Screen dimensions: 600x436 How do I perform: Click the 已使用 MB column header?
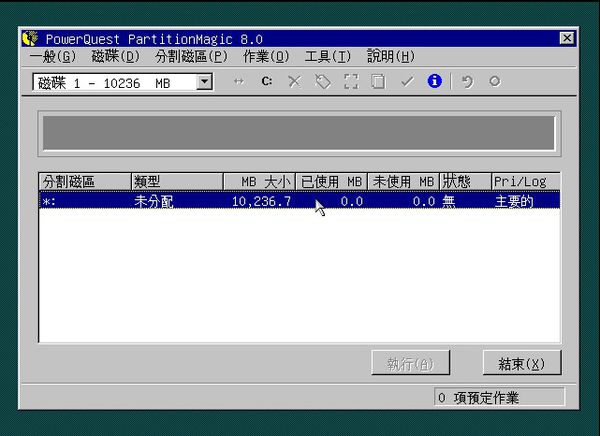[331, 181]
